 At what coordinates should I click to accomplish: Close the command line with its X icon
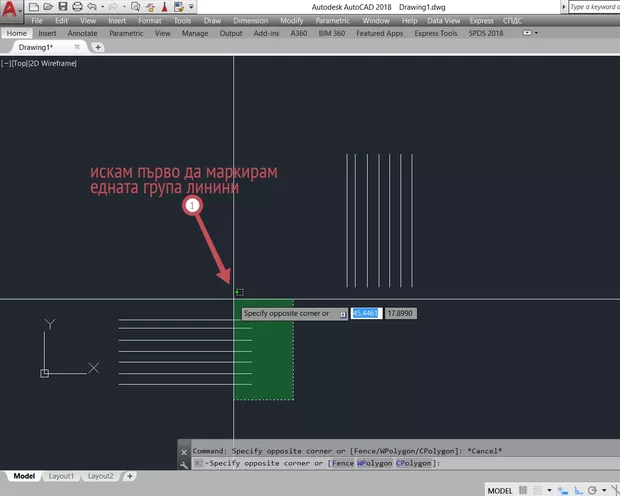(184, 452)
